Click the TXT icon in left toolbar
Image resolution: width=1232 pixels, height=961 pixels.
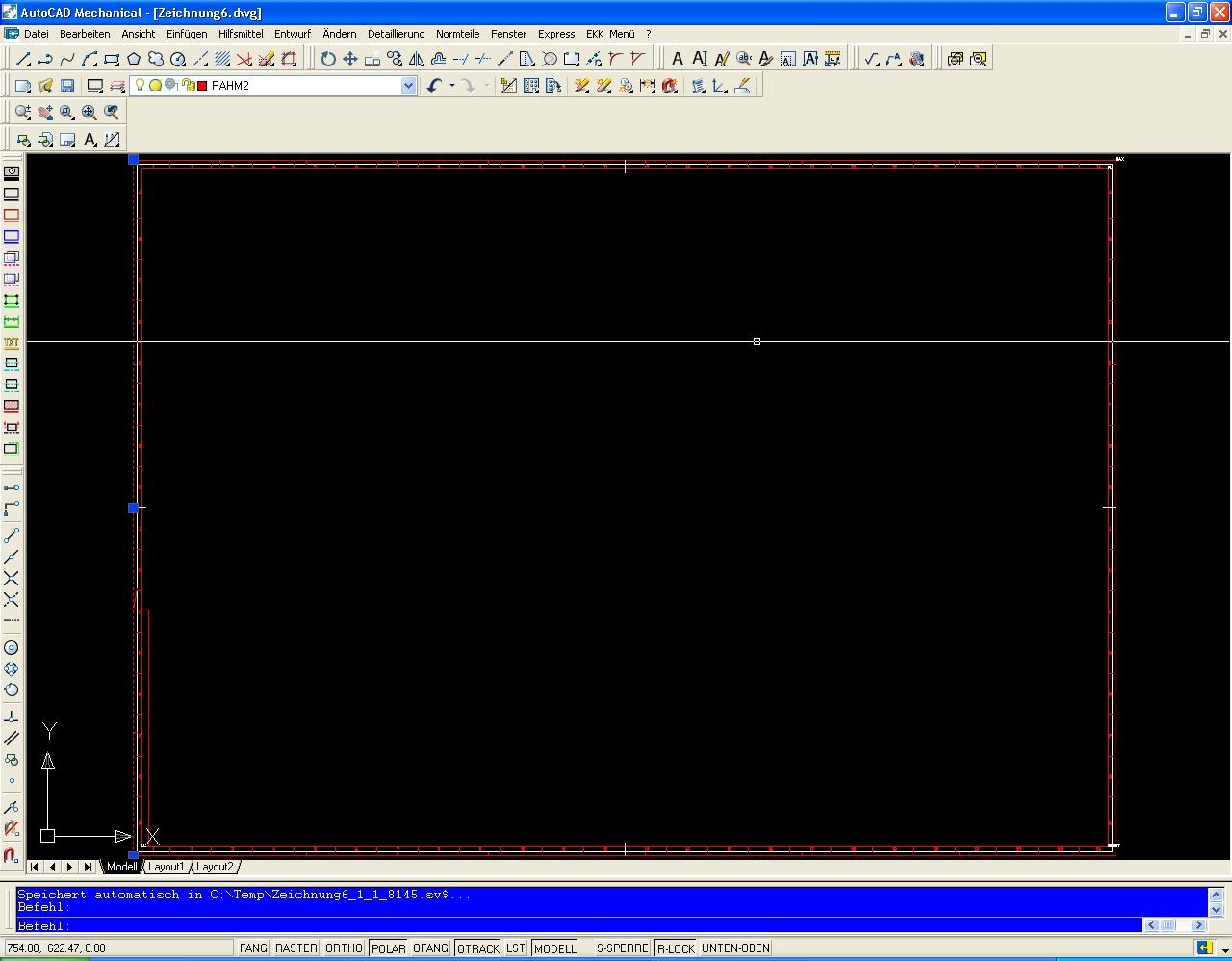click(12, 343)
